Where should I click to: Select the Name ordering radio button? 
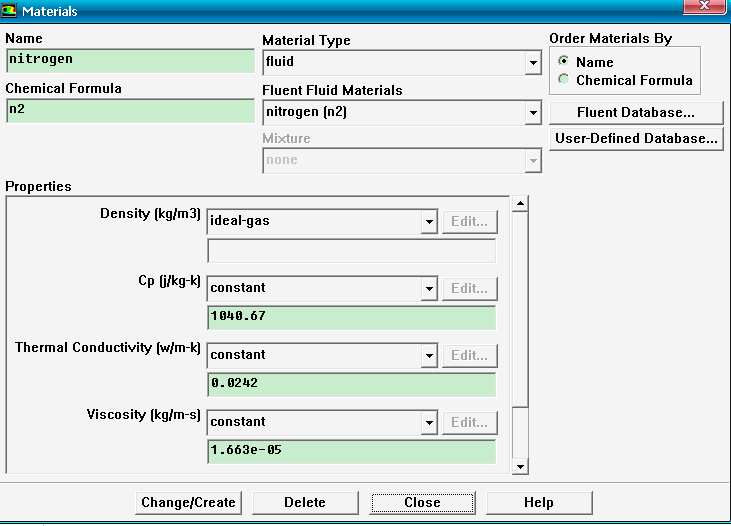pyautogui.click(x=565, y=62)
